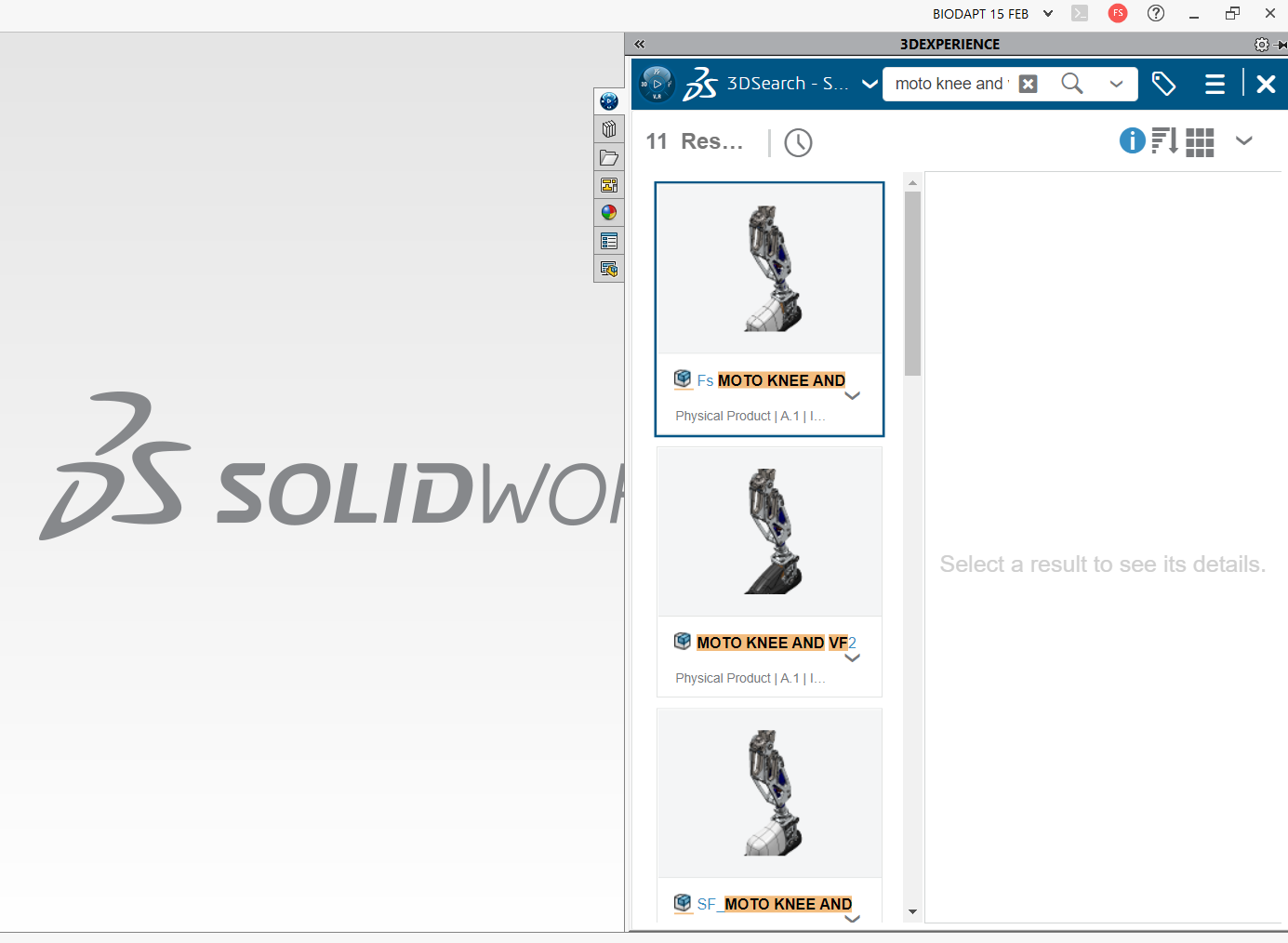Click the 3DS logo next to 3DSearch
The image size is (1288, 943).
click(x=700, y=84)
